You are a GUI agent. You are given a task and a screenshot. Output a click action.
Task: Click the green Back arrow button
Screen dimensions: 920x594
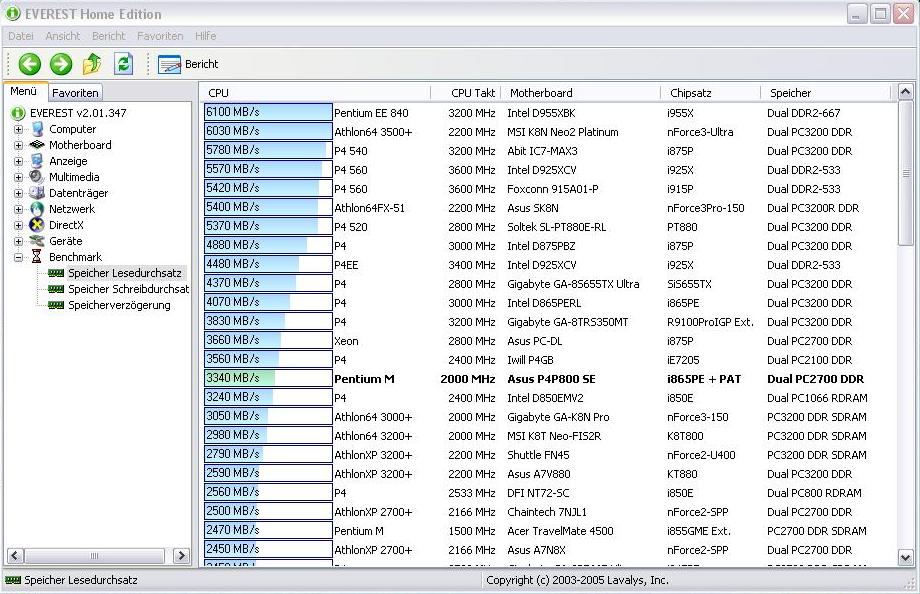pos(29,64)
